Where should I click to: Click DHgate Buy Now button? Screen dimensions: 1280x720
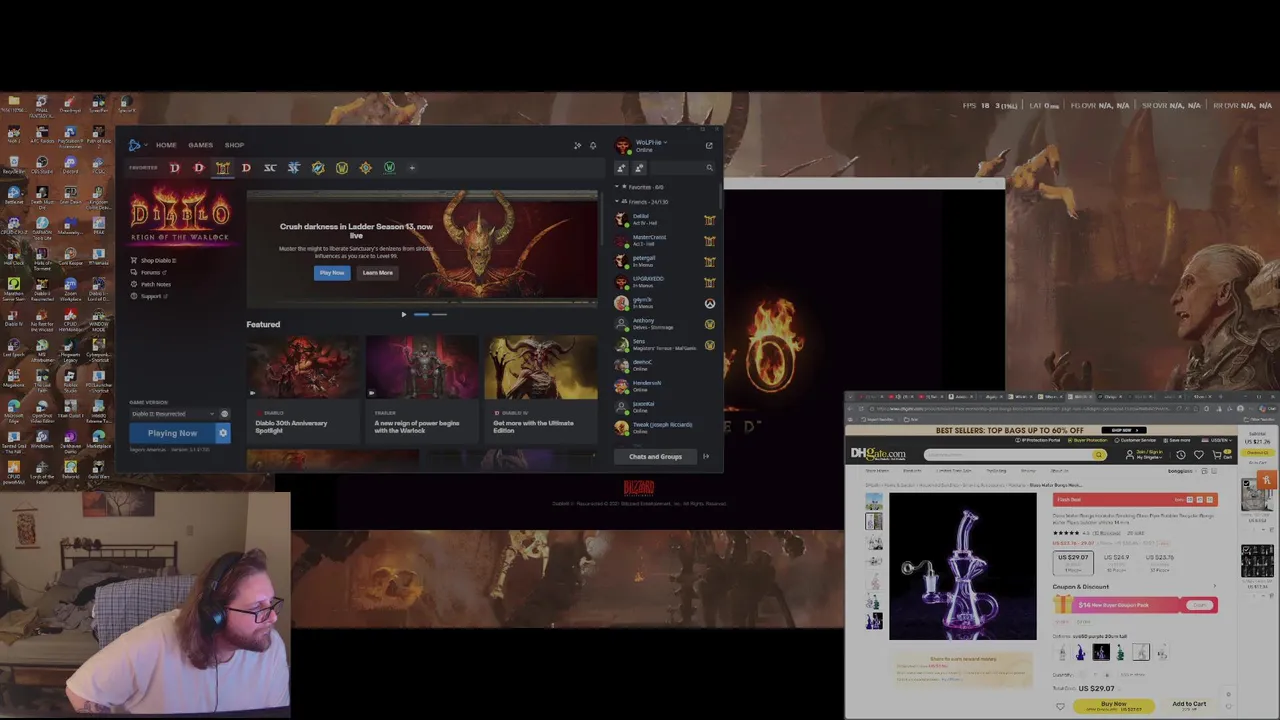pyautogui.click(x=1113, y=706)
